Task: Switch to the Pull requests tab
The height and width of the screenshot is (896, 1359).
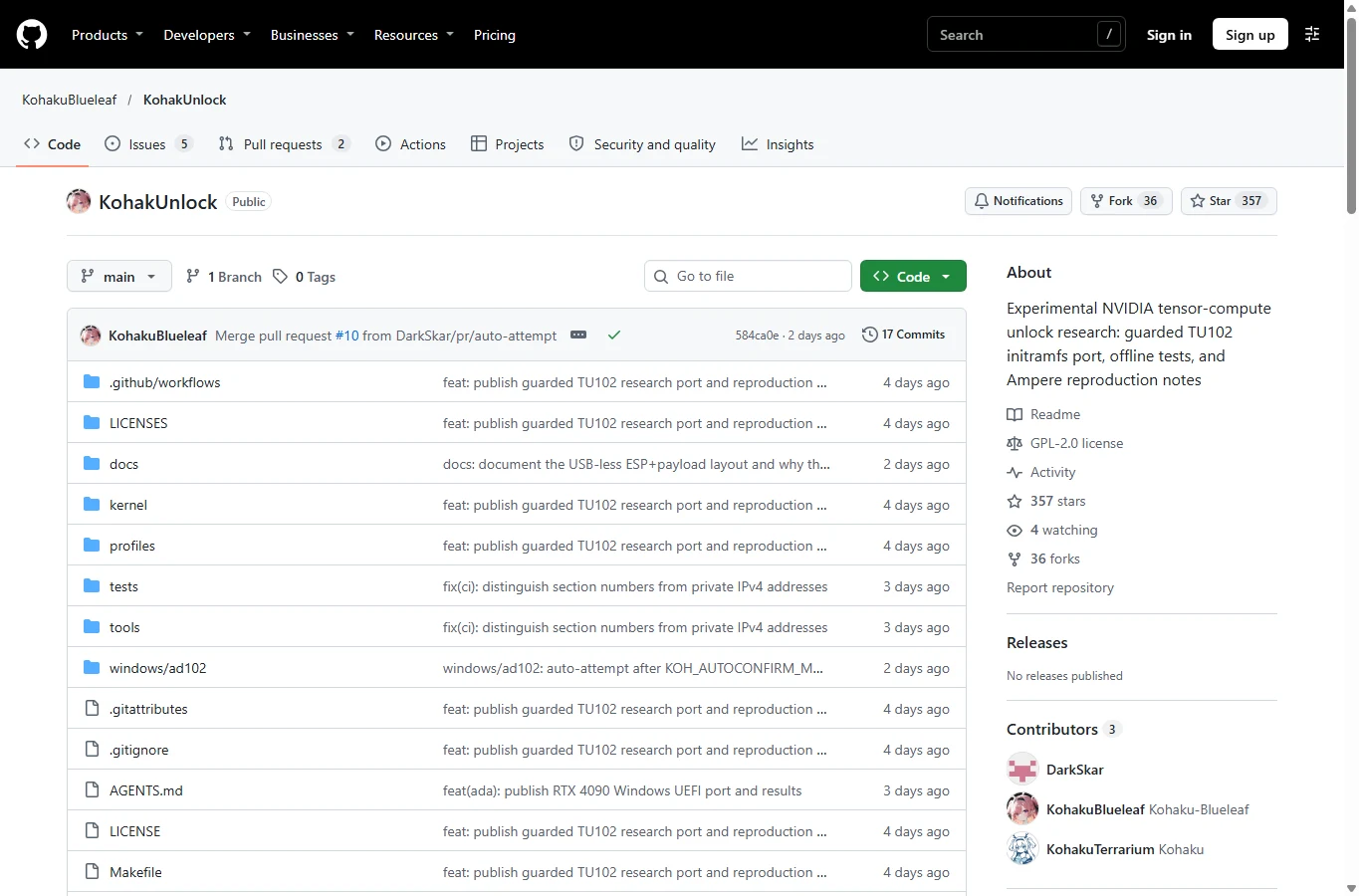Action: tap(284, 144)
